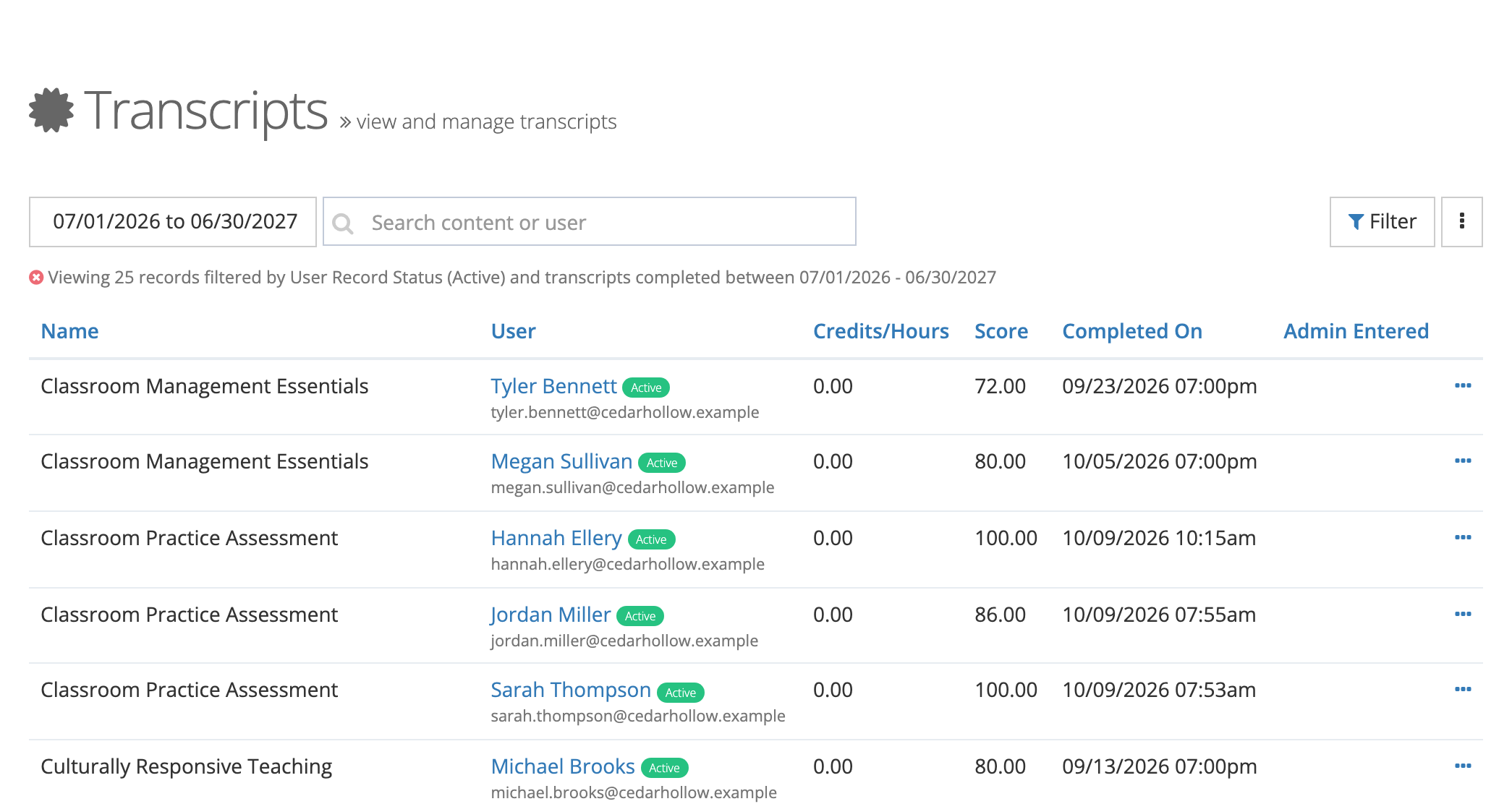
Task: Open Sarah Thompson's user profile
Action: coord(571,690)
